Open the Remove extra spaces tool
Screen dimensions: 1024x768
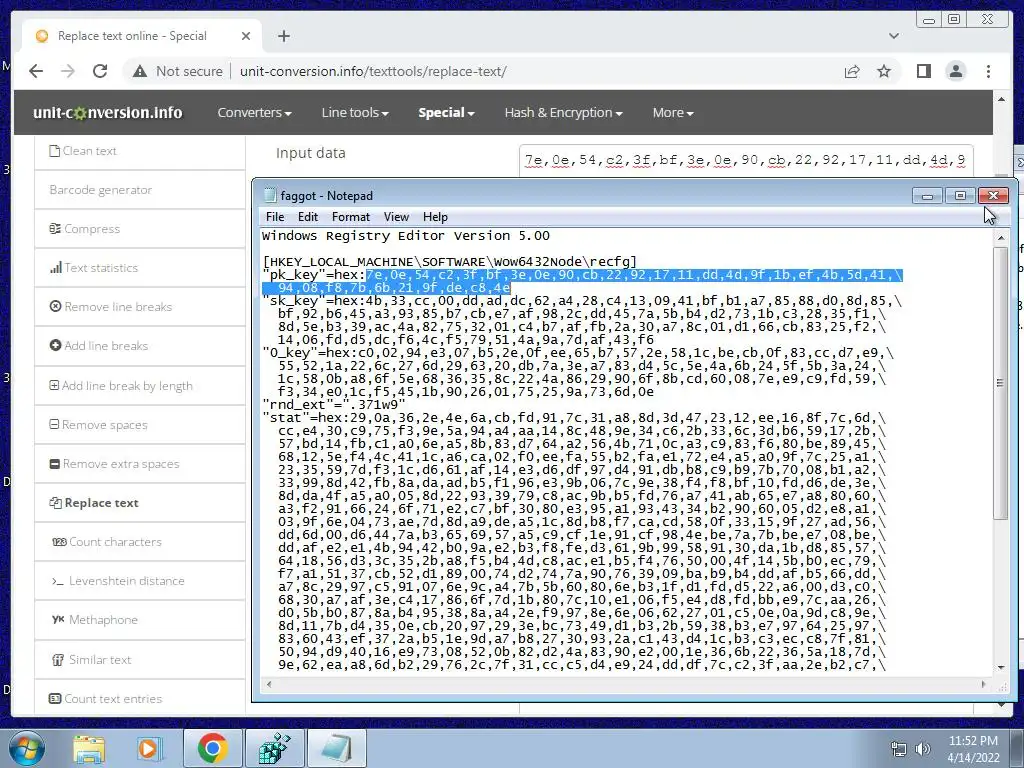[140, 464]
